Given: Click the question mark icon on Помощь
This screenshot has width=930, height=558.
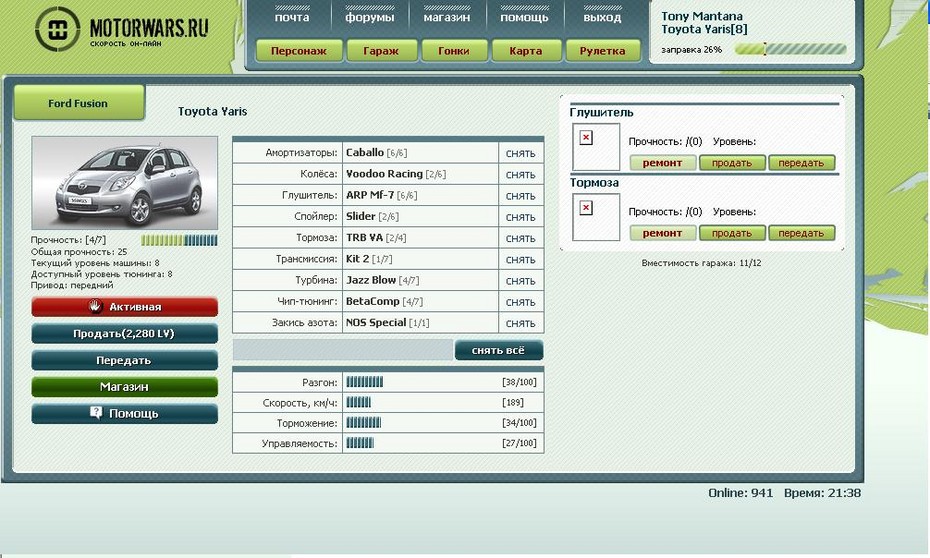Looking at the screenshot, I should coord(96,413).
